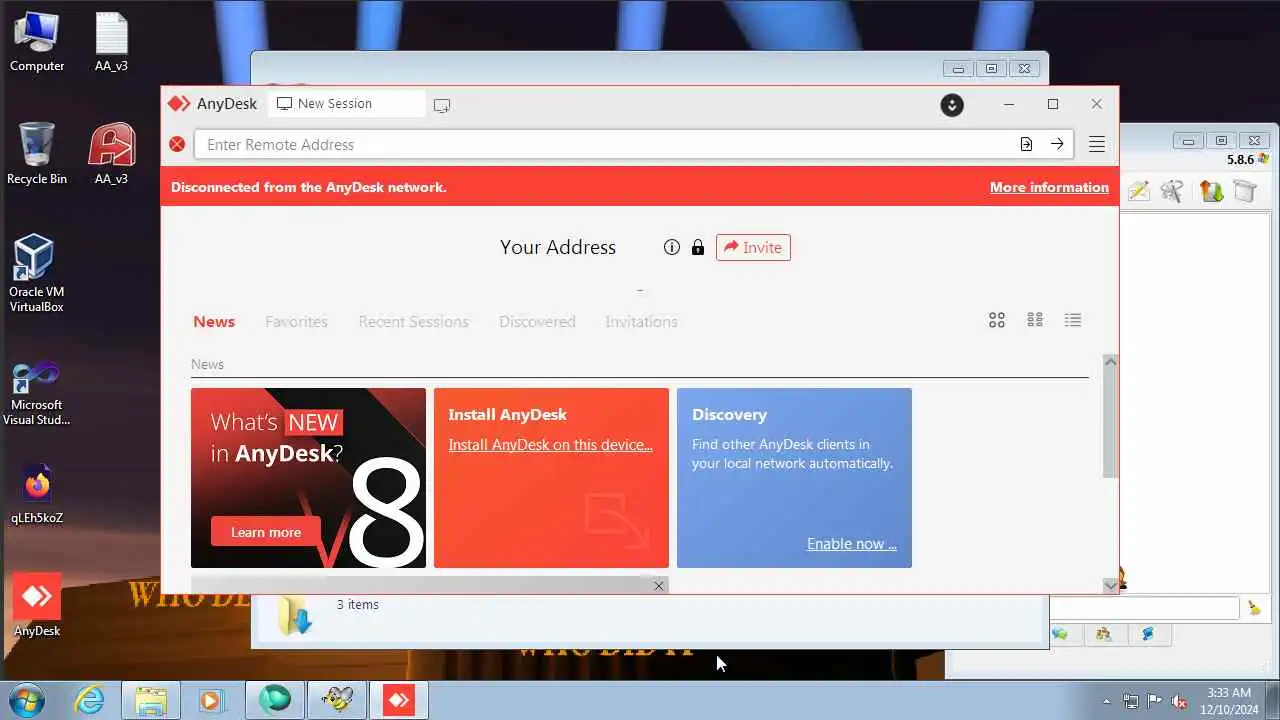Screen dimensions: 1280x720
Task: Select the Microsoft Visual Studio desktop shortcut
Action: click(37, 393)
